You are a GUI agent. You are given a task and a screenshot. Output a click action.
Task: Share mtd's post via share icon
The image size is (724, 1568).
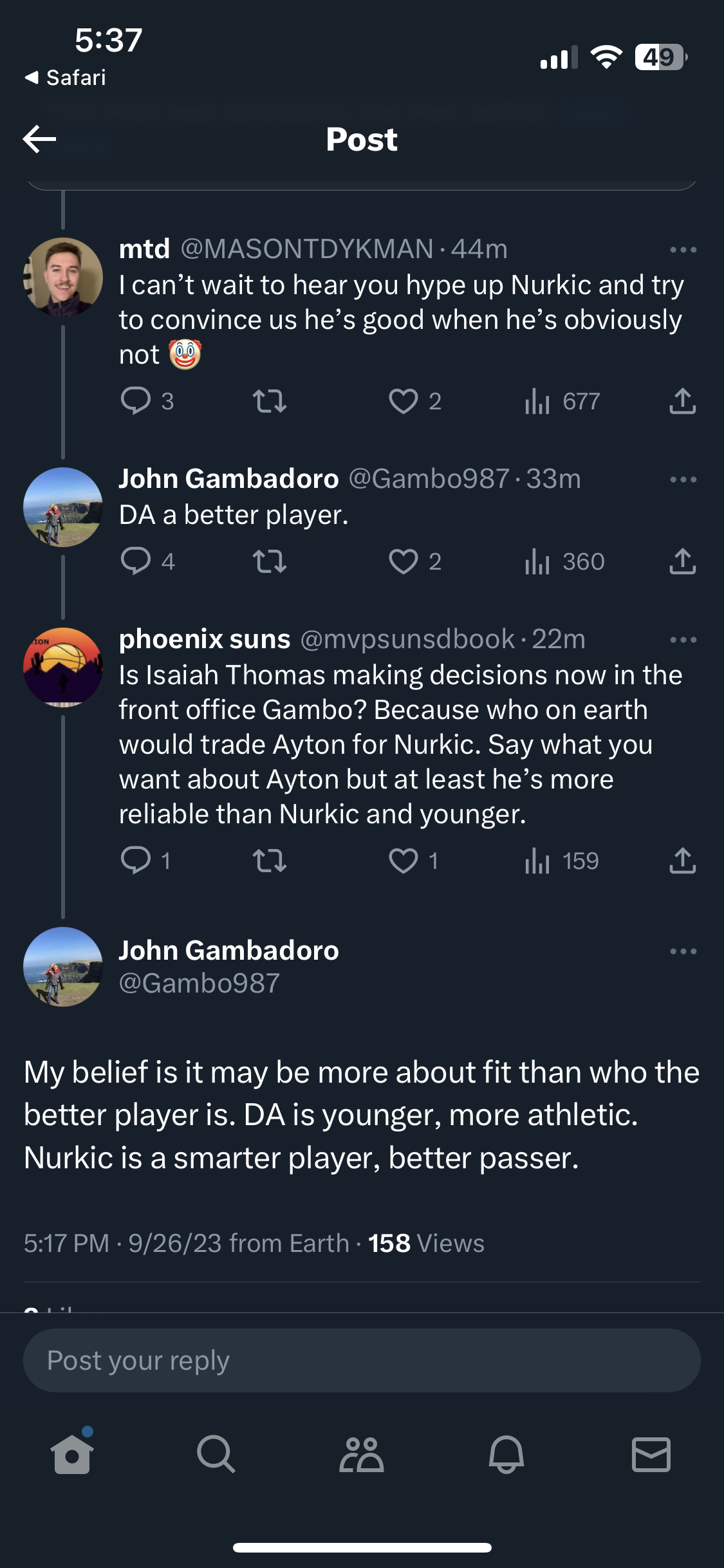(682, 401)
